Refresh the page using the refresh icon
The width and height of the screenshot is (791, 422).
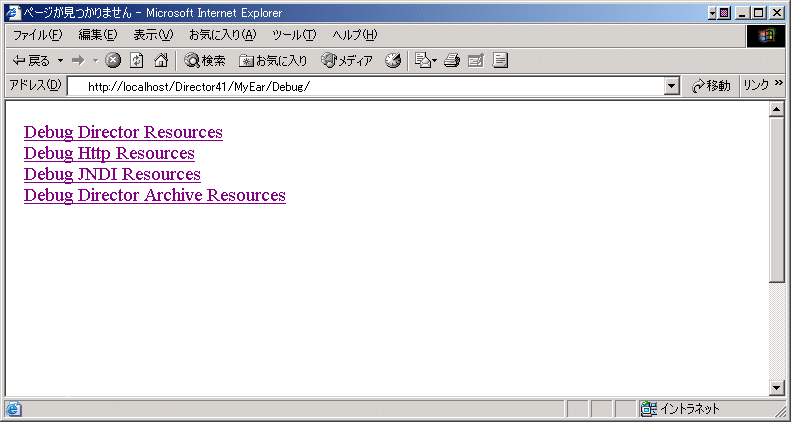pyautogui.click(x=137, y=61)
